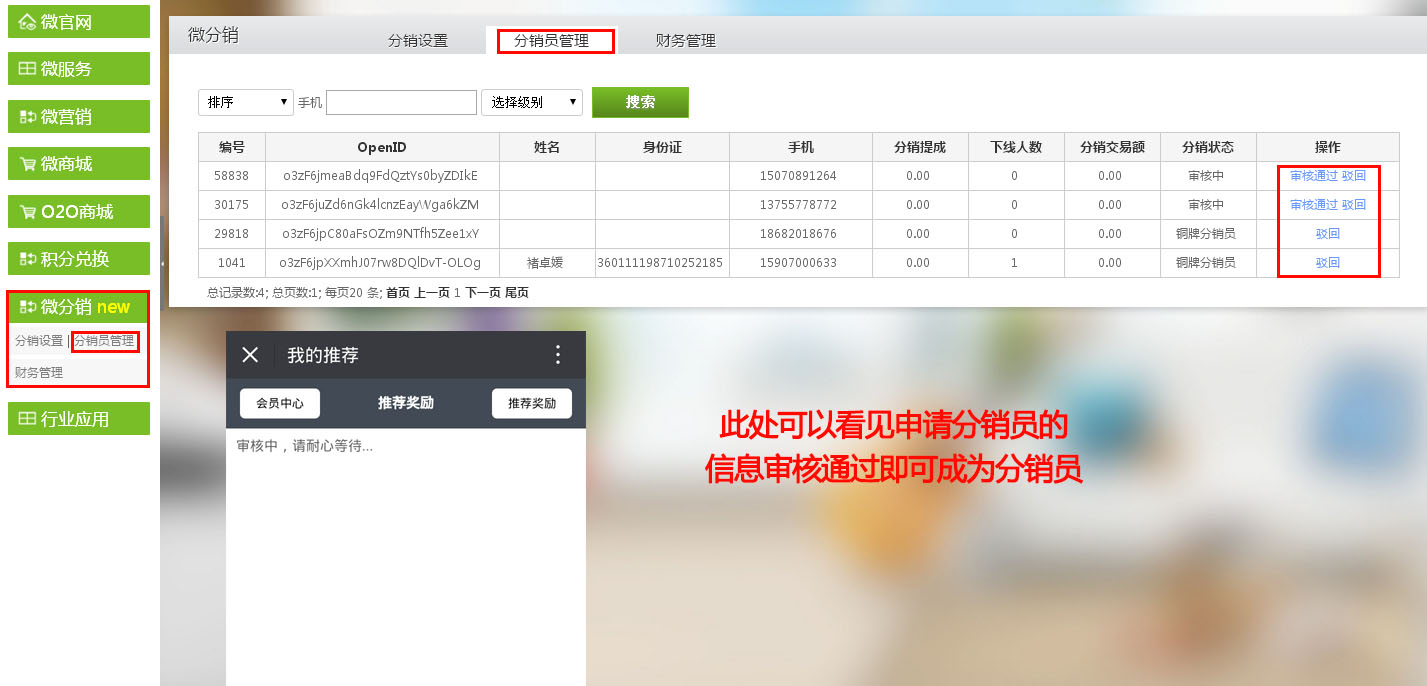Image resolution: width=1427 pixels, height=686 pixels.
Task: Close the 我的推荐 mobile preview with X
Action: click(251, 355)
